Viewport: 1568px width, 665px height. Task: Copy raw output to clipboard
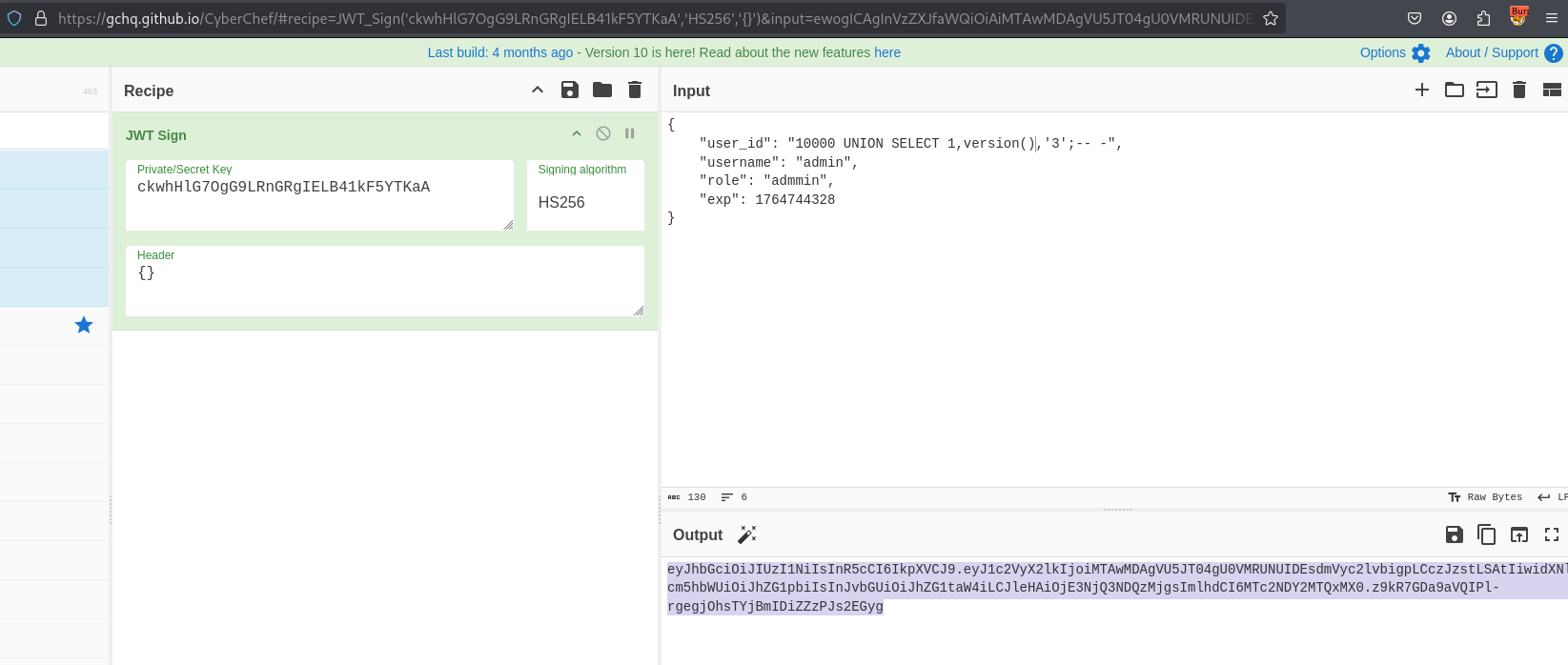tap(1487, 534)
